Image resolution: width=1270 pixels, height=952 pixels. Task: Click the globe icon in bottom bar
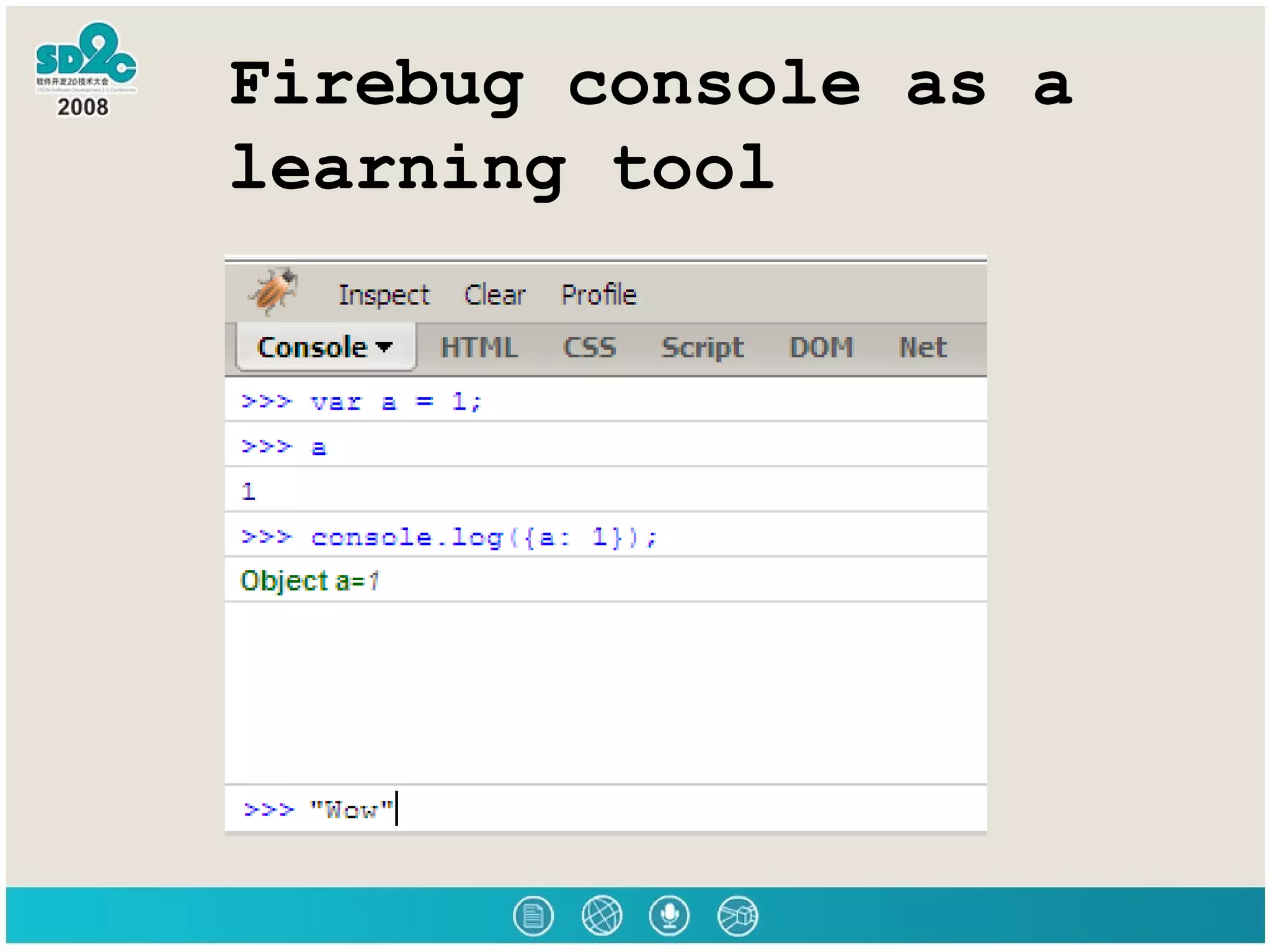(602, 915)
